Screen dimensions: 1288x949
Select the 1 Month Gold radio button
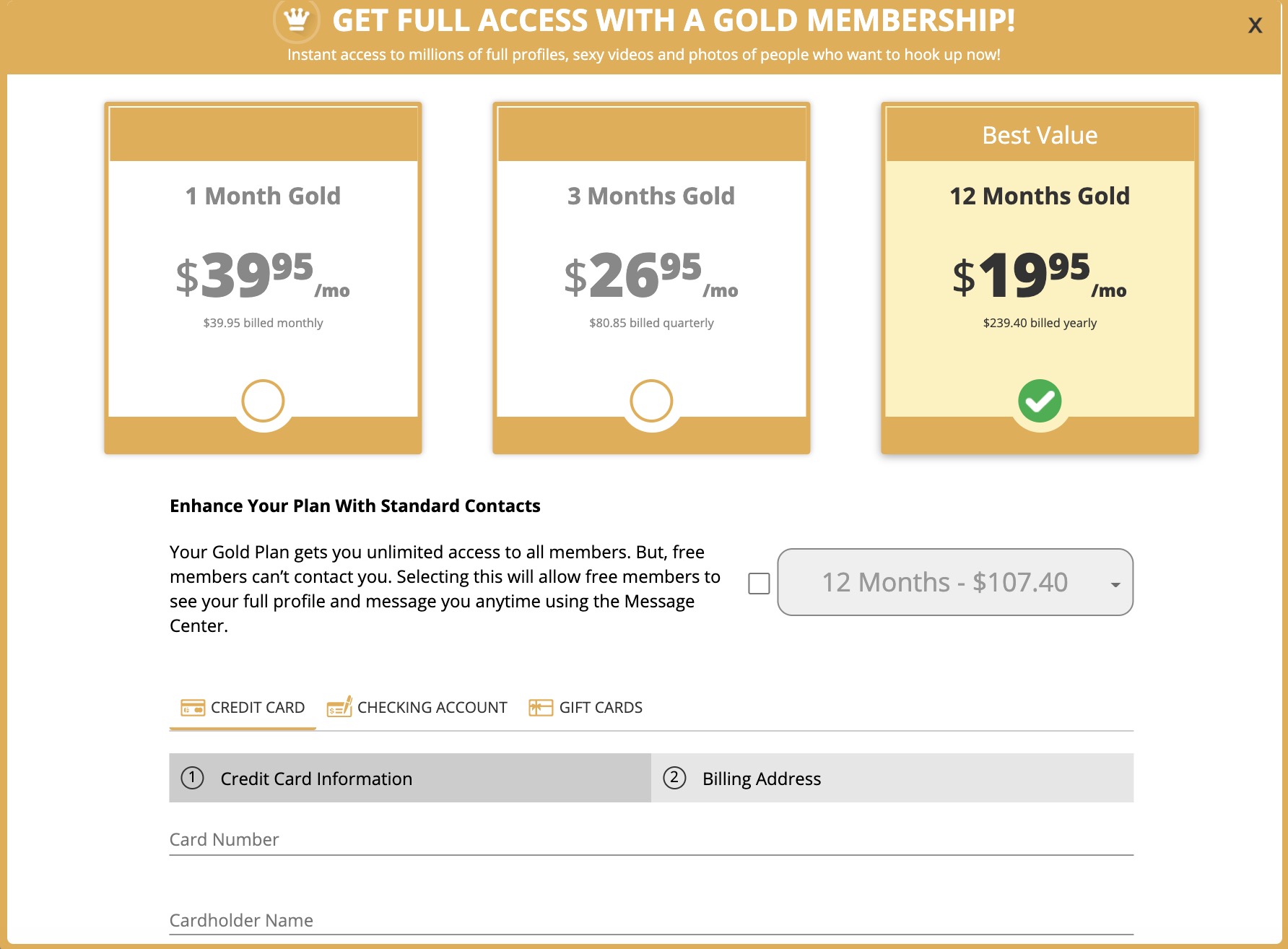pos(263,401)
